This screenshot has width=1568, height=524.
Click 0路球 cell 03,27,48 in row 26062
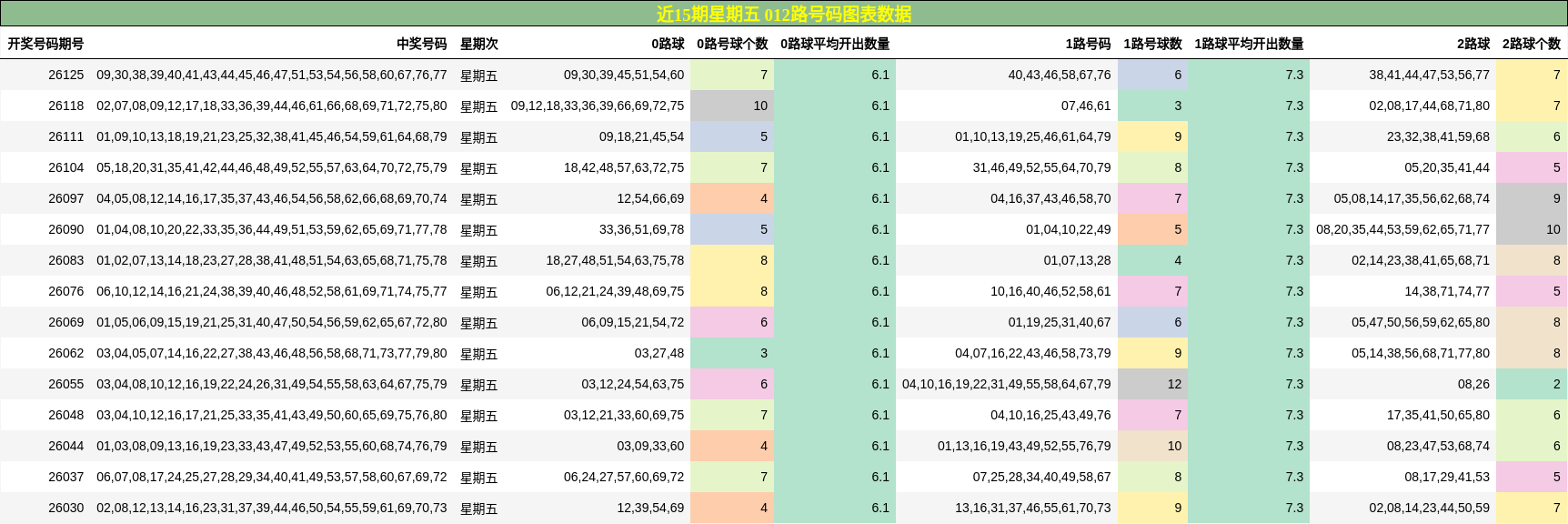(659, 353)
